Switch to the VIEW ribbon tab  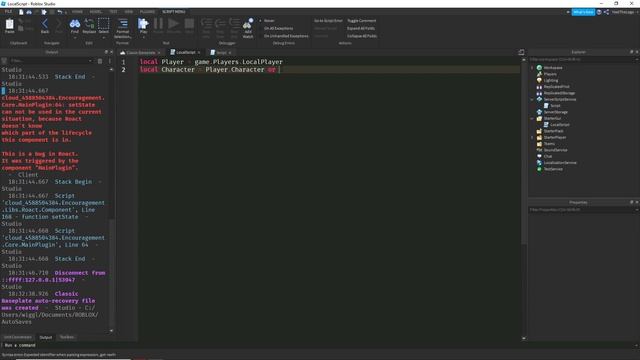(x=129, y=12)
